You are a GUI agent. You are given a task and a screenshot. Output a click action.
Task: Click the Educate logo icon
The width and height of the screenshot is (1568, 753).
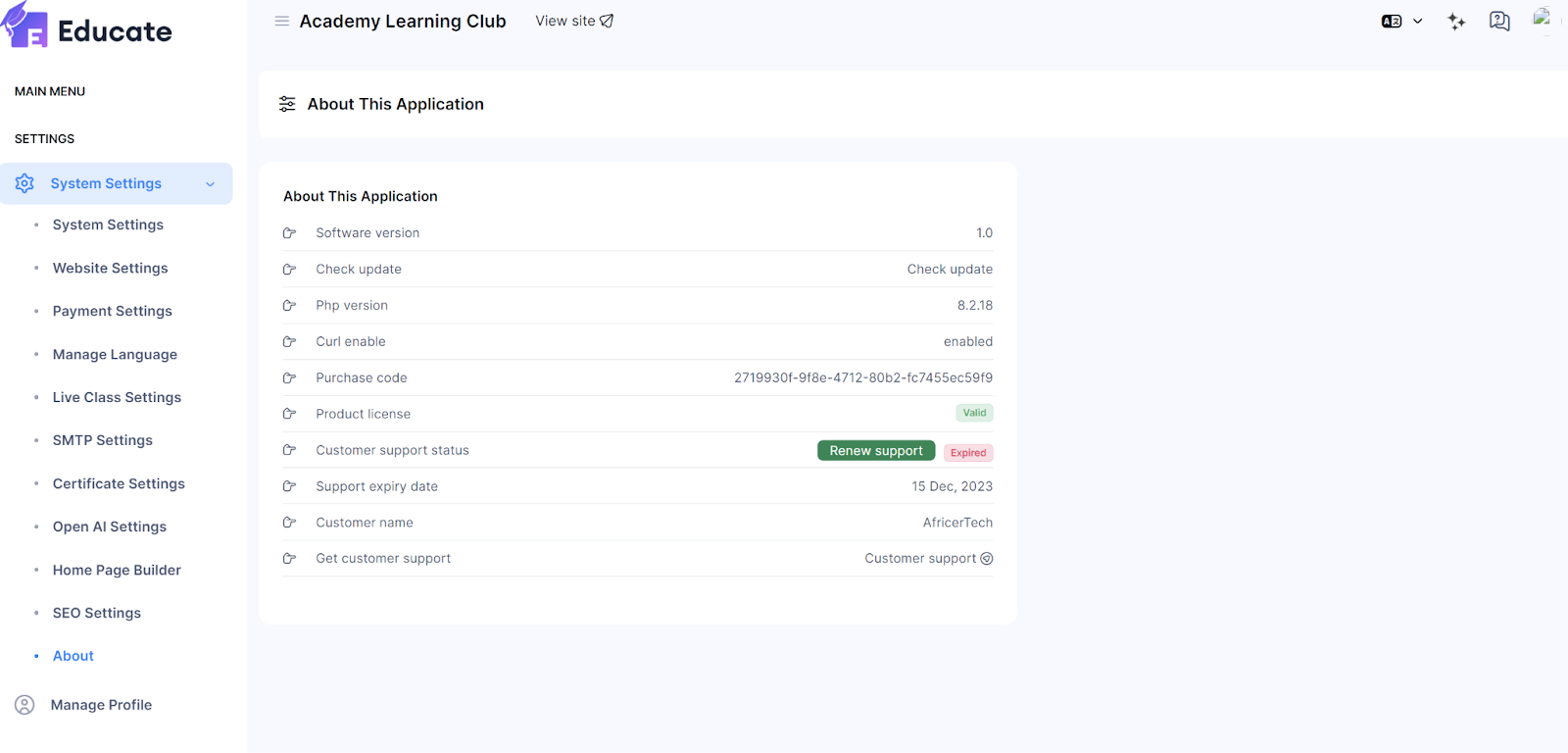coord(25,26)
